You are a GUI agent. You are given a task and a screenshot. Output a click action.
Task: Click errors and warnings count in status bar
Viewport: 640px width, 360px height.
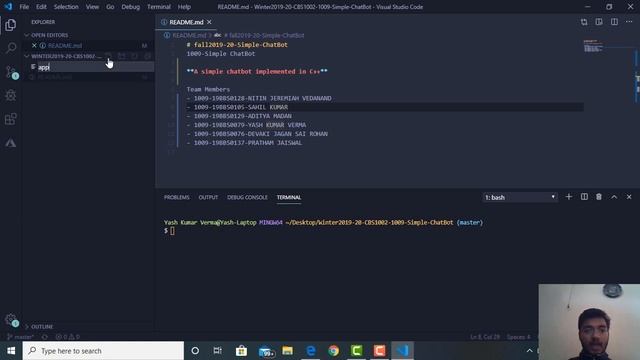[x=68, y=337]
